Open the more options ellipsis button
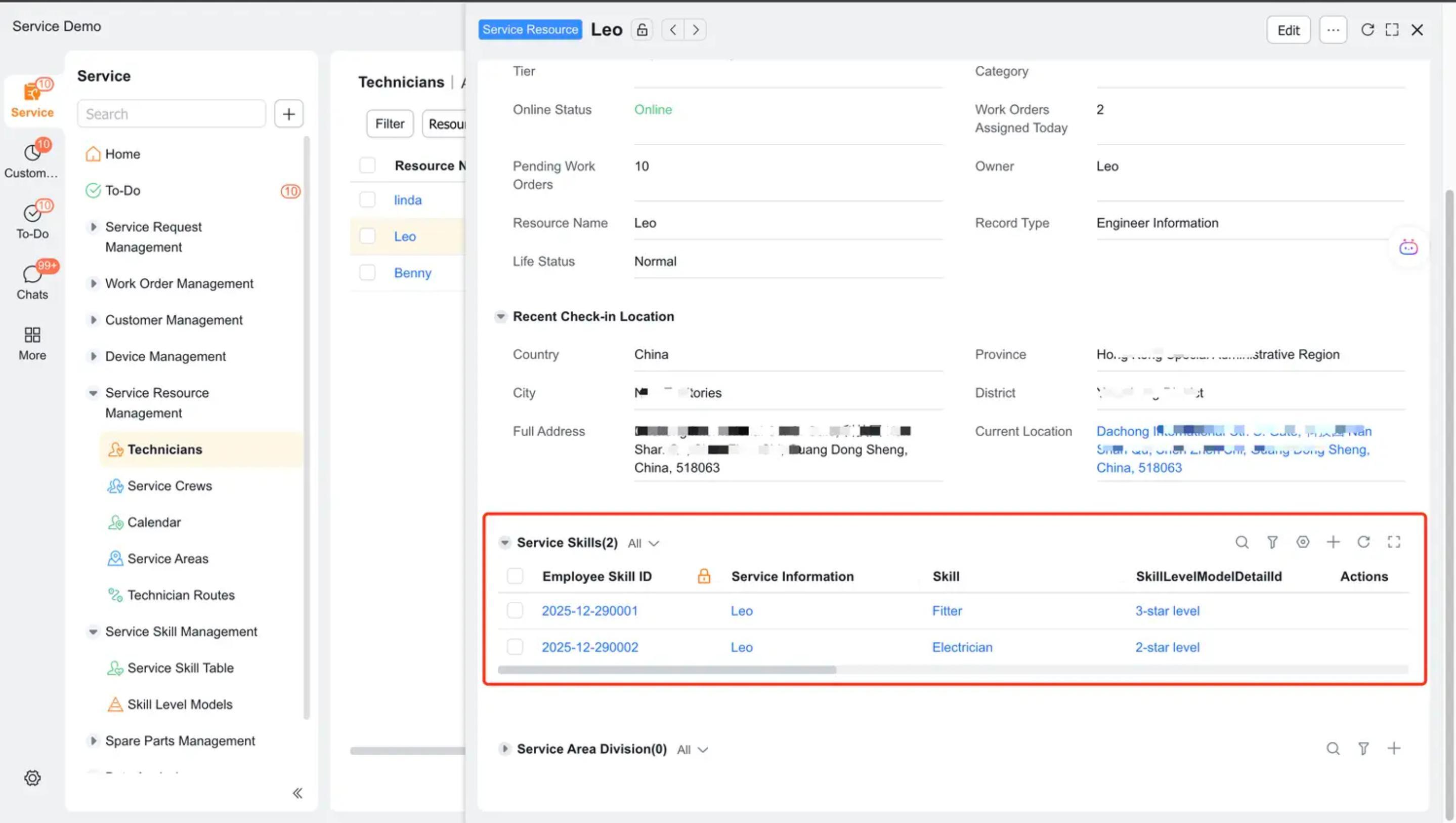The height and width of the screenshot is (823, 1456). click(x=1333, y=30)
